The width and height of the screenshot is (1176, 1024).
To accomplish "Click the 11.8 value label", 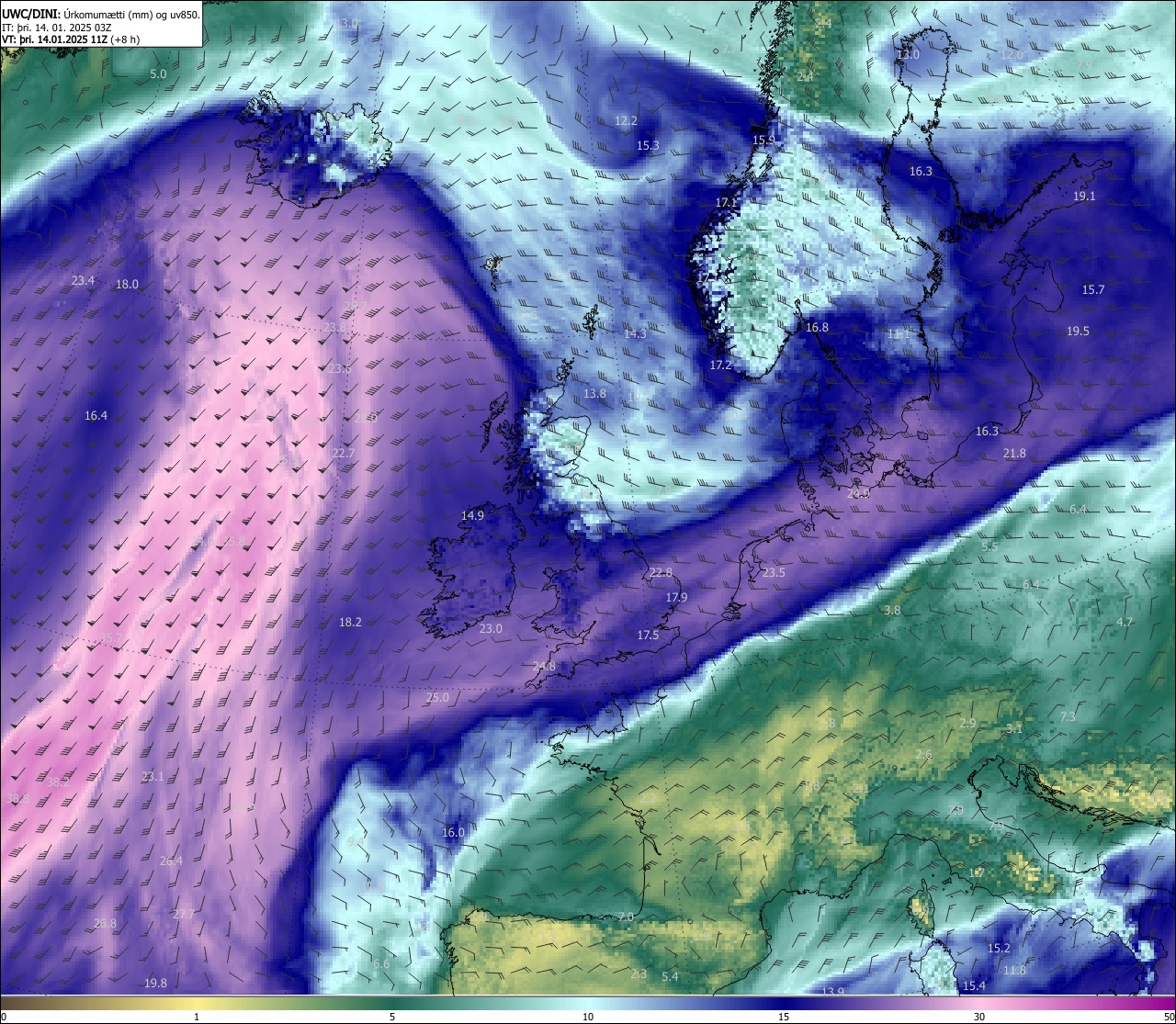I will (1014, 970).
